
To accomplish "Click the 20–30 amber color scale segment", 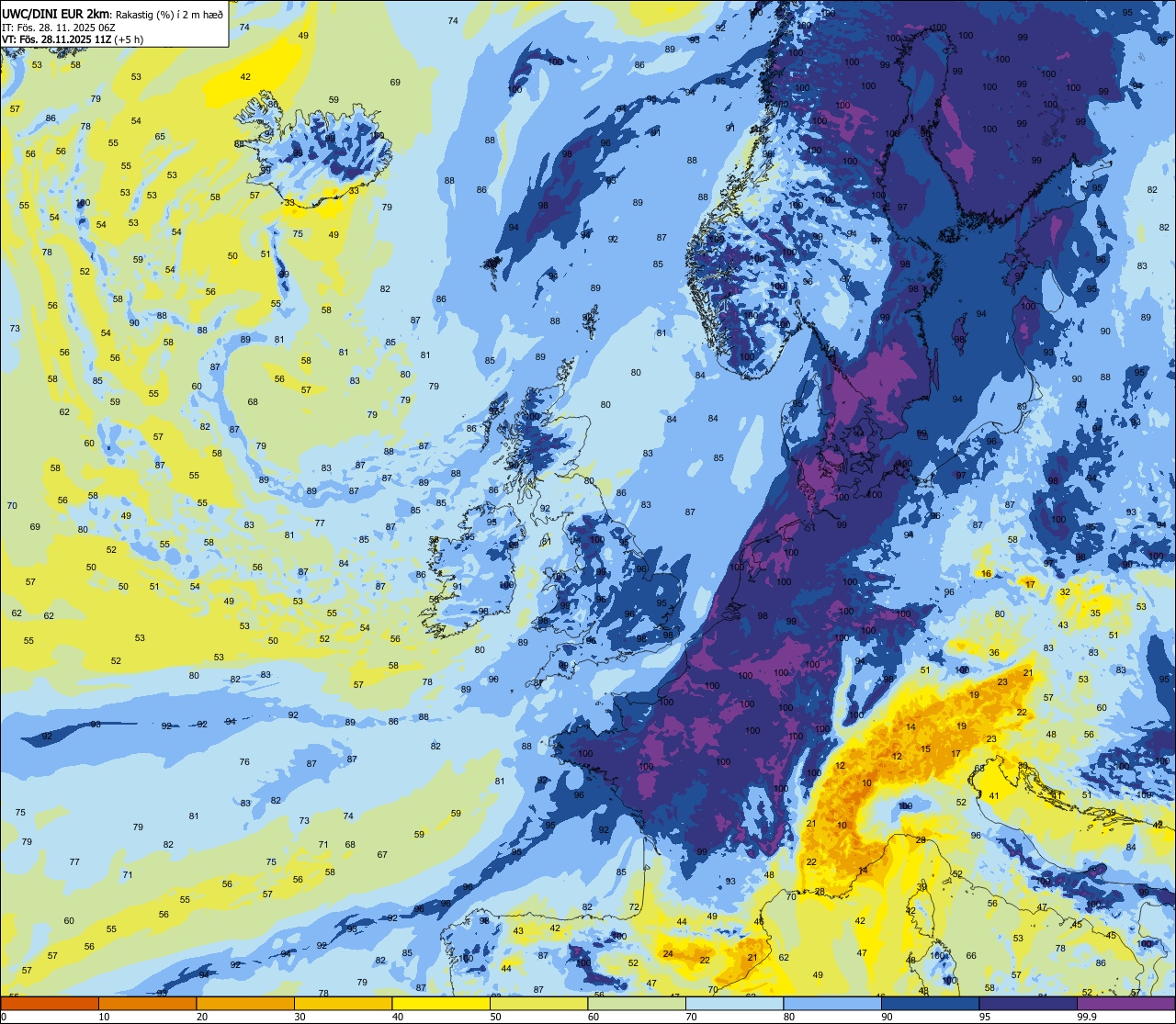I will (x=245, y=1003).
